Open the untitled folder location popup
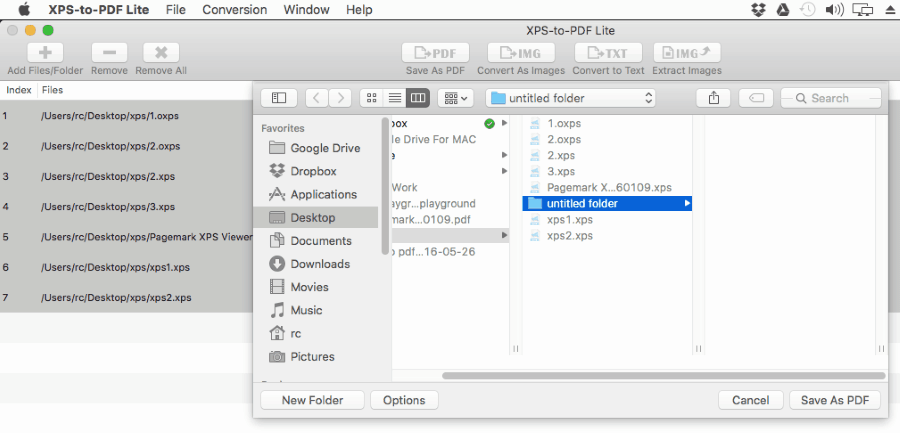 pyautogui.click(x=571, y=98)
